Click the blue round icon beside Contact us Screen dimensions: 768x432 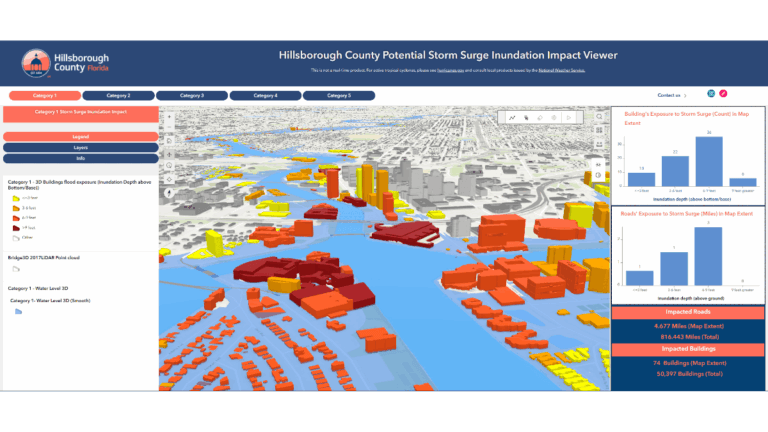pyautogui.click(x=711, y=94)
